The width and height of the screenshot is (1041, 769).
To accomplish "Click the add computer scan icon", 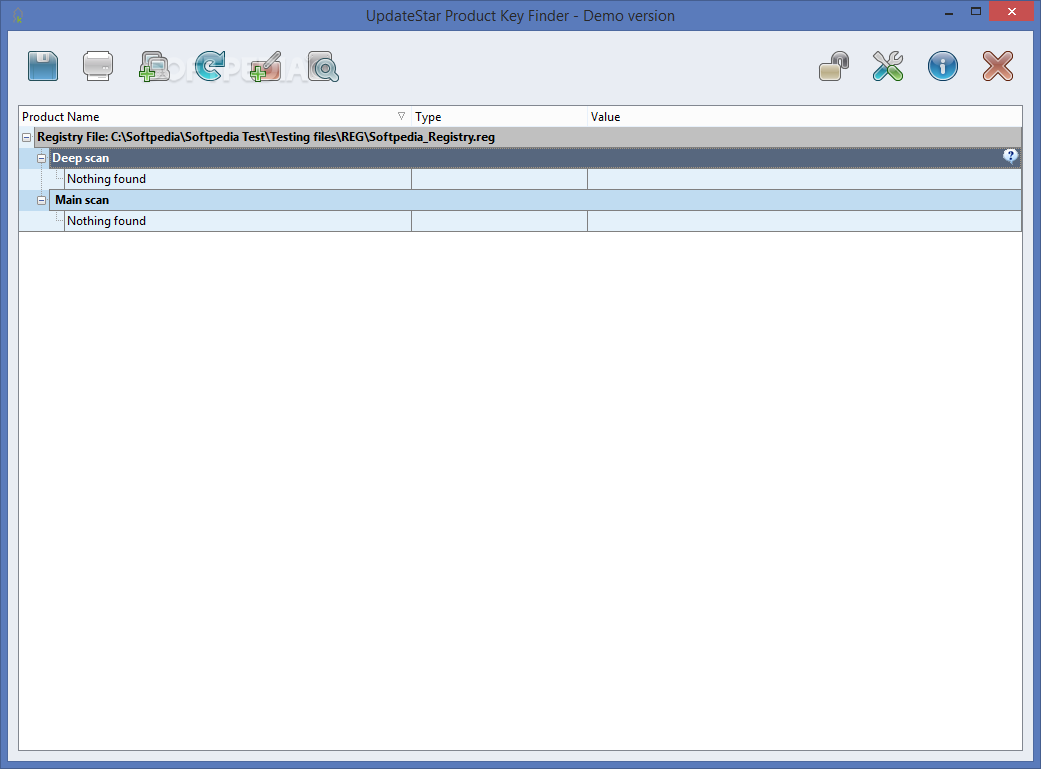I will tap(154, 66).
